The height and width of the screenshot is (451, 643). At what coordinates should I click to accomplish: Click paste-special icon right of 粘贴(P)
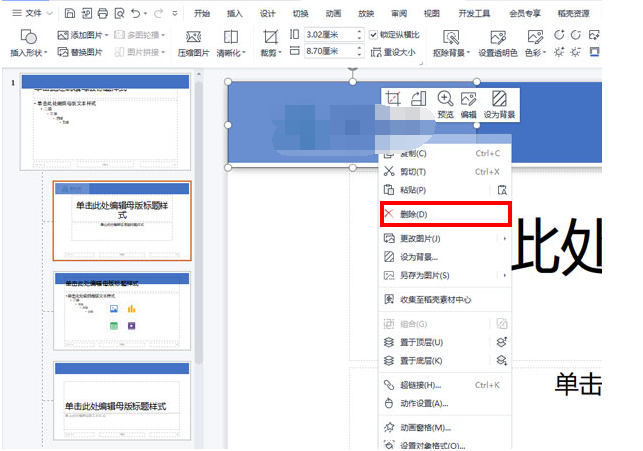tap(502, 190)
